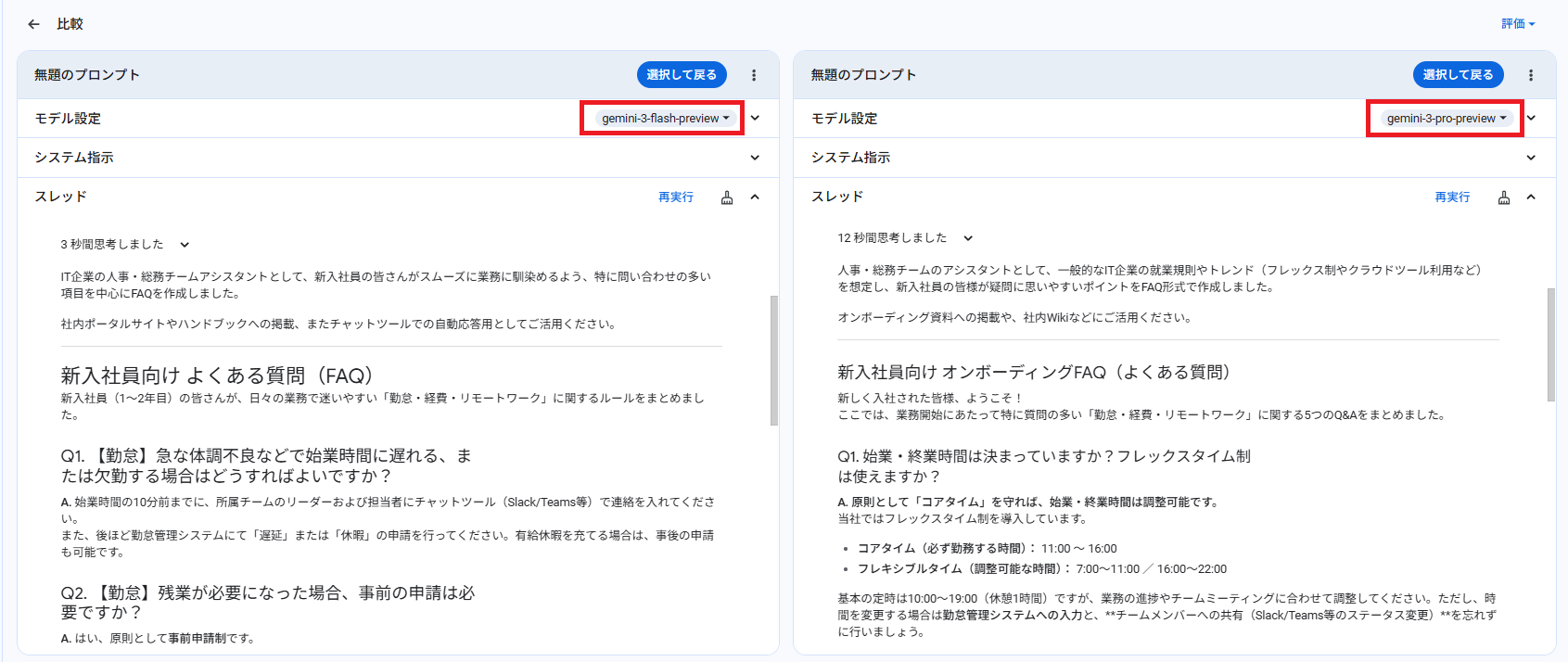Screen dimensions: 1568x662
Task: Open the gemini-3-flash-preview model dropdown
Action: pos(666,119)
